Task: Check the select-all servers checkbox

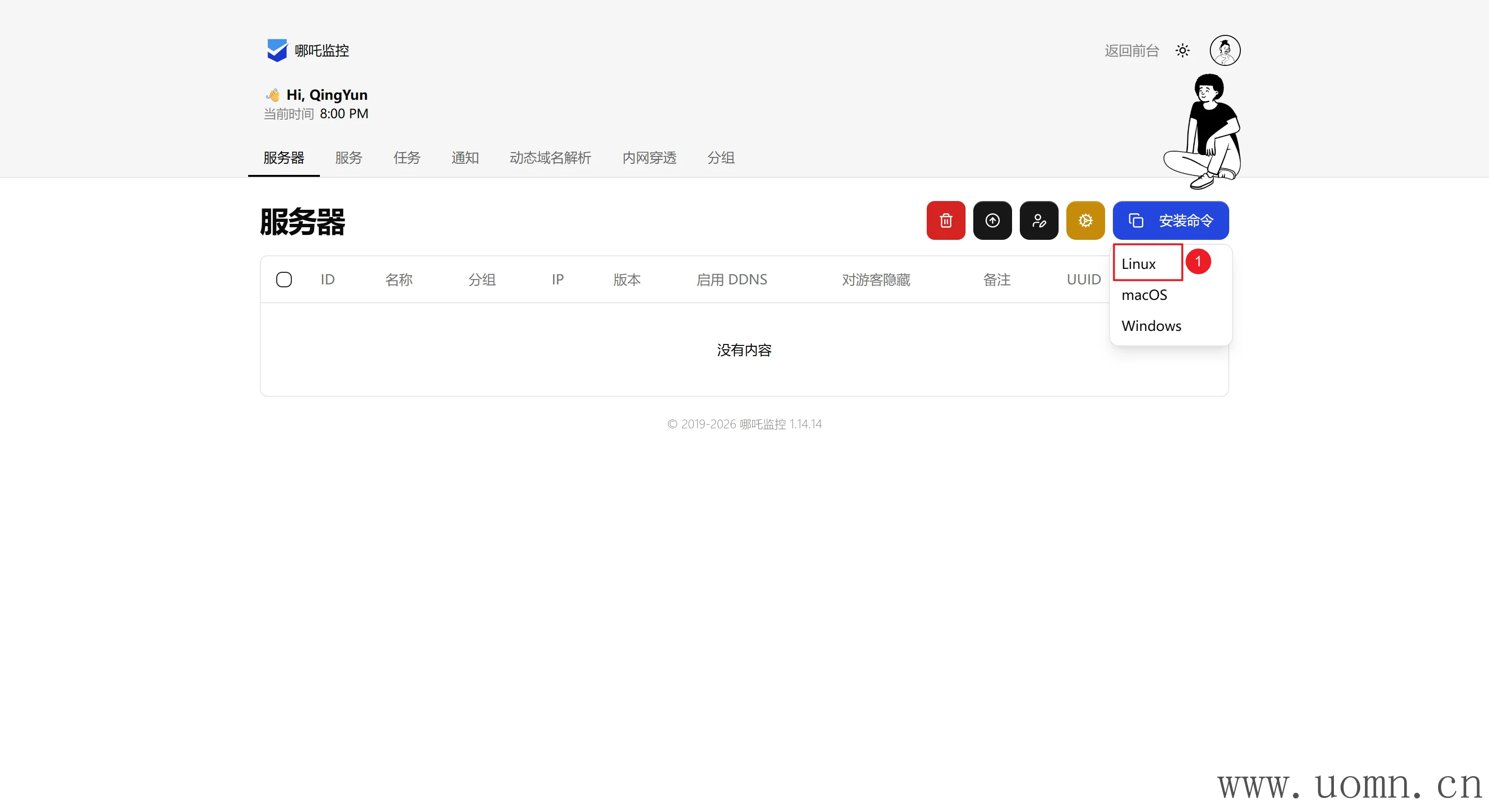Action: (284, 280)
